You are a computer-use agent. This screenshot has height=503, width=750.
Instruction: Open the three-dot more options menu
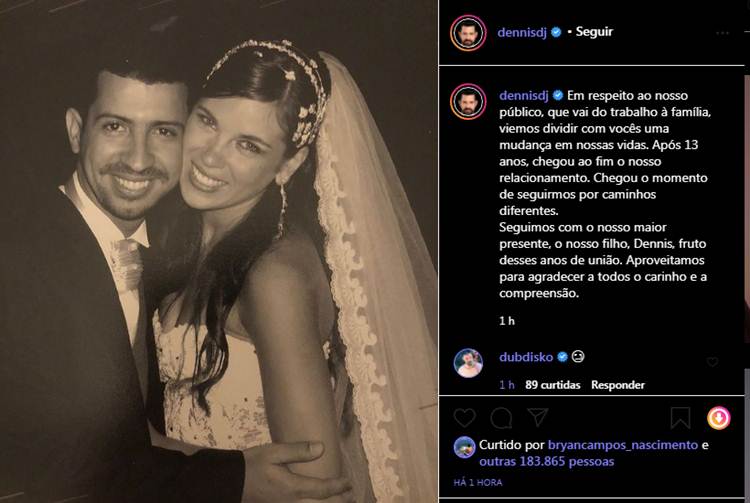[722, 33]
